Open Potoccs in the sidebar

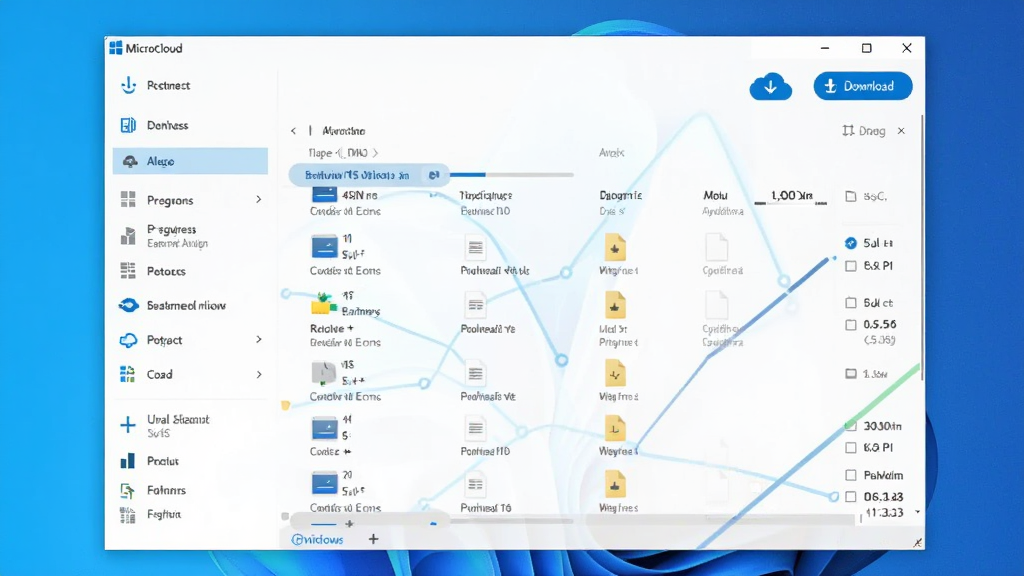[x=166, y=271]
